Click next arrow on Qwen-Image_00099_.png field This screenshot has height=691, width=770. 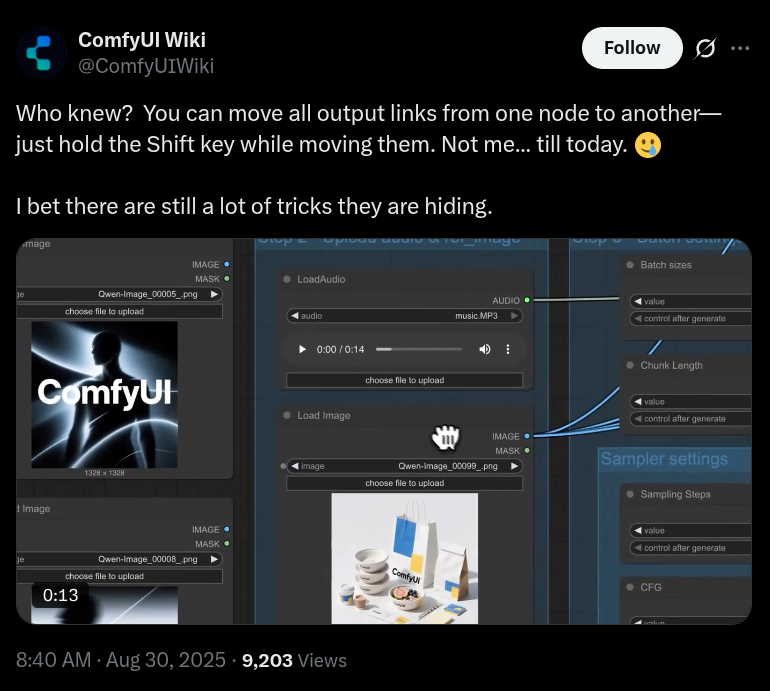(514, 466)
